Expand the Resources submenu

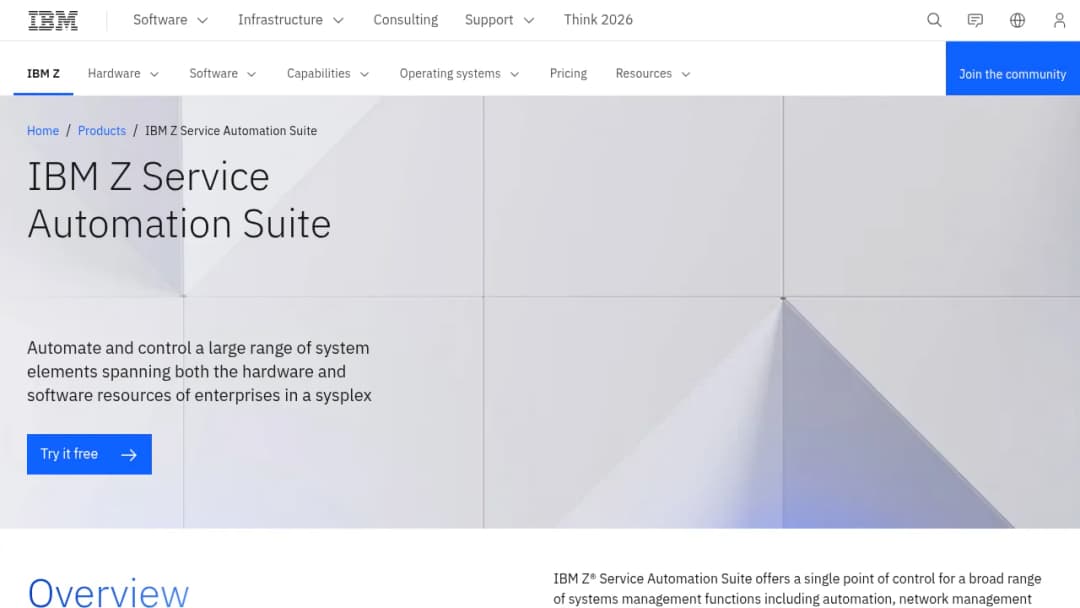point(653,74)
